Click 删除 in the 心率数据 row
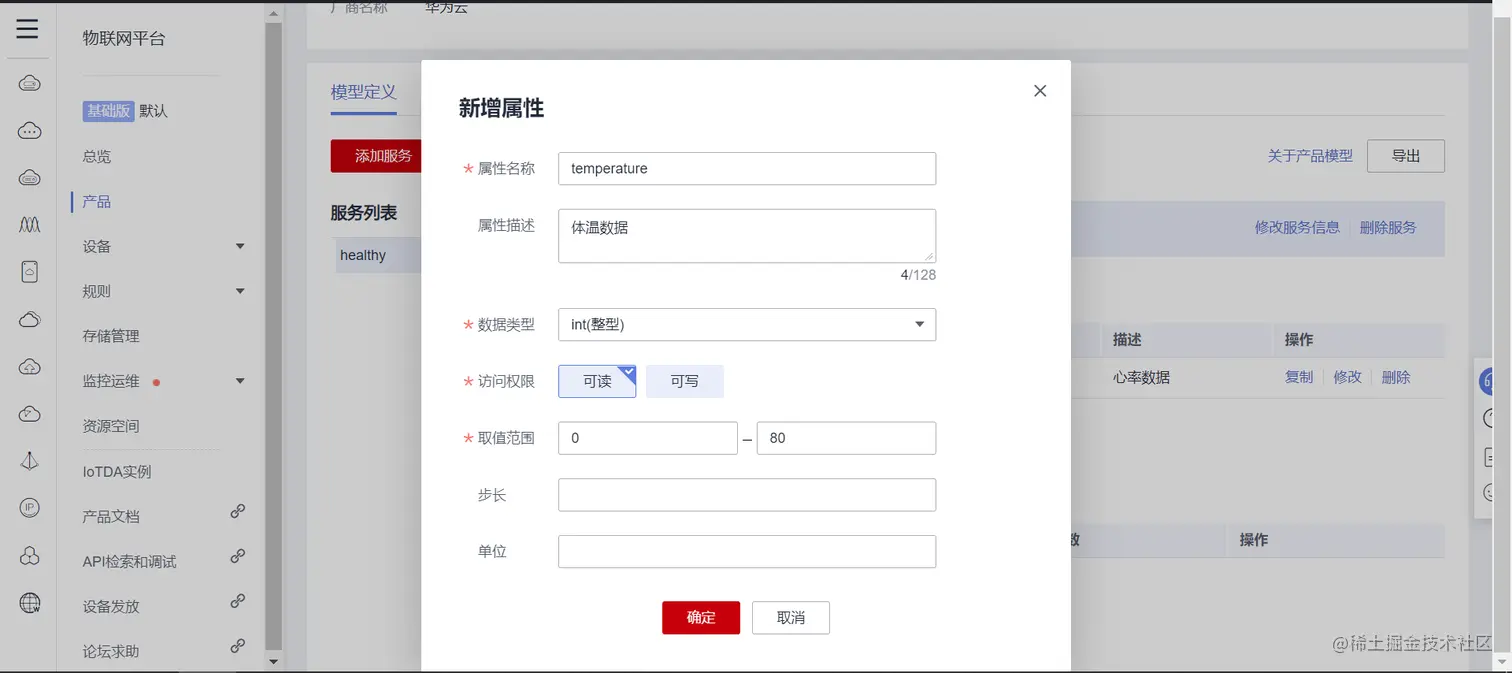The height and width of the screenshot is (673, 1512). pos(1396,377)
